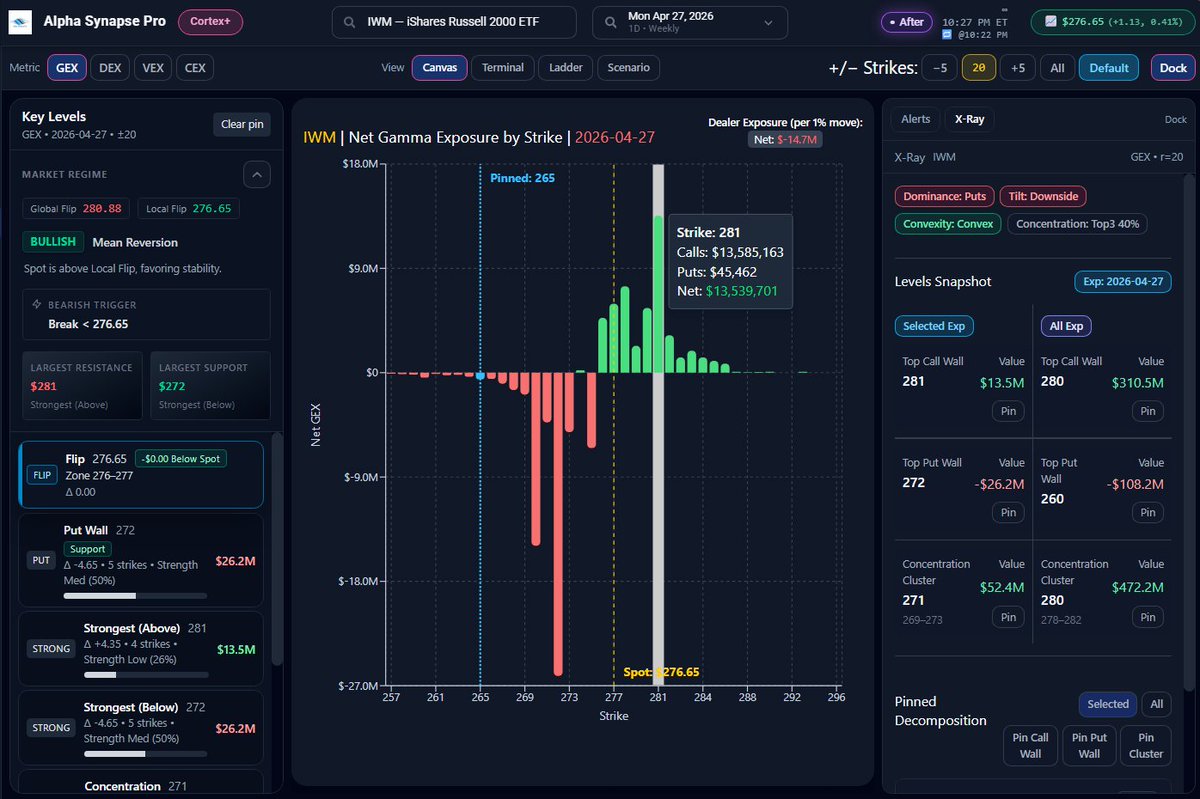Viewport: 1200px width, 799px height.
Task: Select the VEX metric
Action: coord(153,68)
